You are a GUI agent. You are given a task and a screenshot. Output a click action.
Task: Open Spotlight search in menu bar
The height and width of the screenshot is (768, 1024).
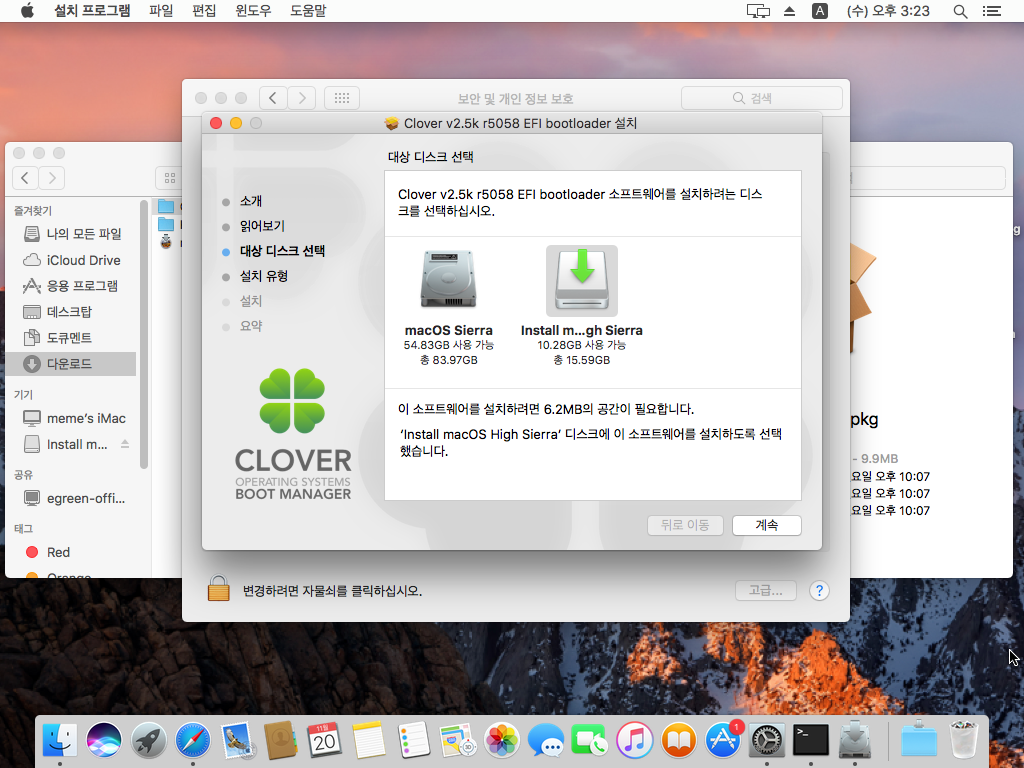click(x=960, y=11)
